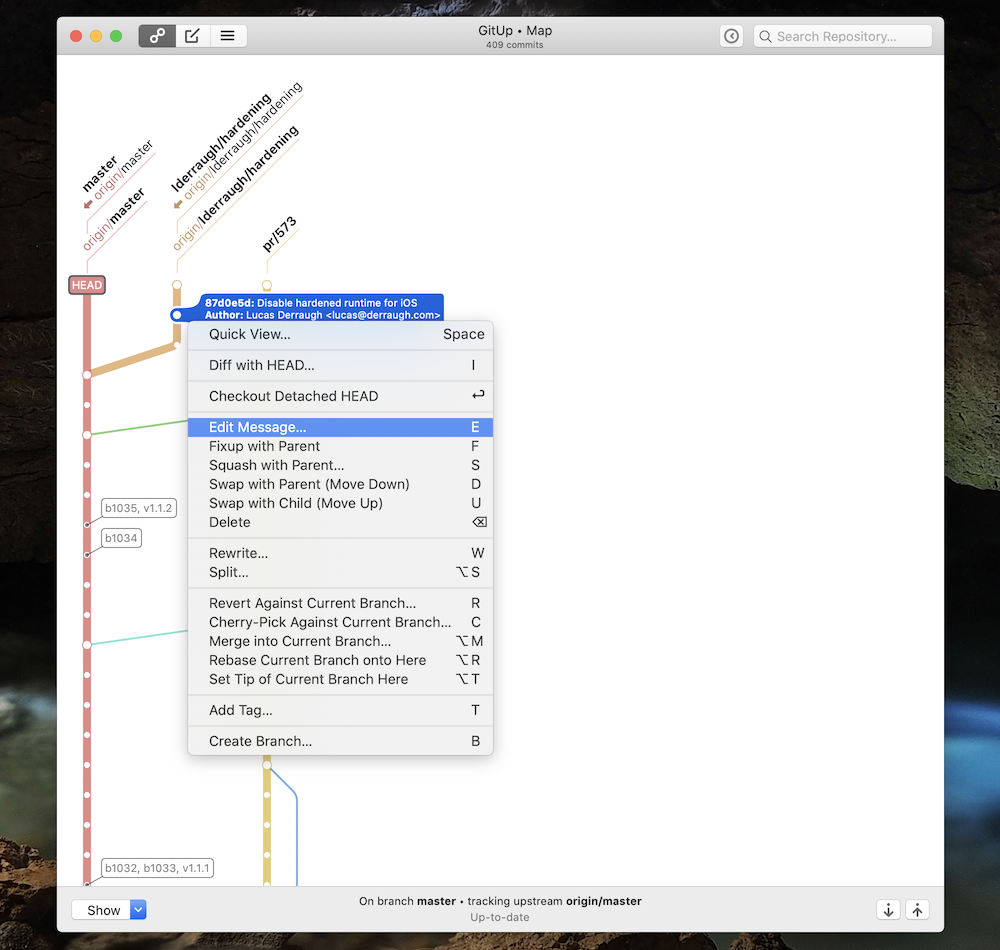Viewport: 1000px width, 950px height.
Task: Open the commit compose view icon
Action: [192, 35]
